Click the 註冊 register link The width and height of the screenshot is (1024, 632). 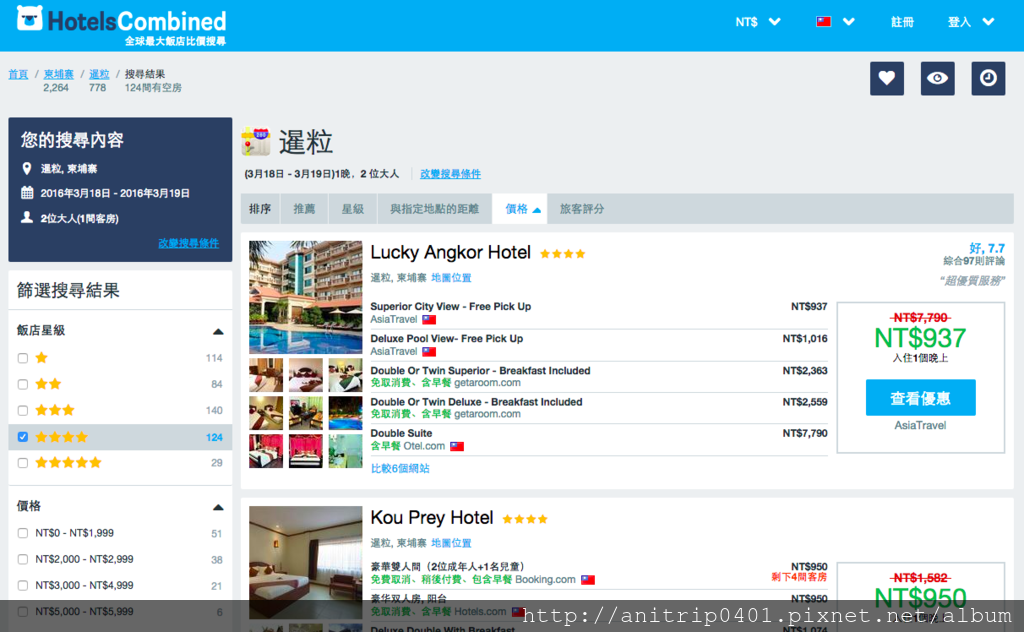(x=902, y=22)
